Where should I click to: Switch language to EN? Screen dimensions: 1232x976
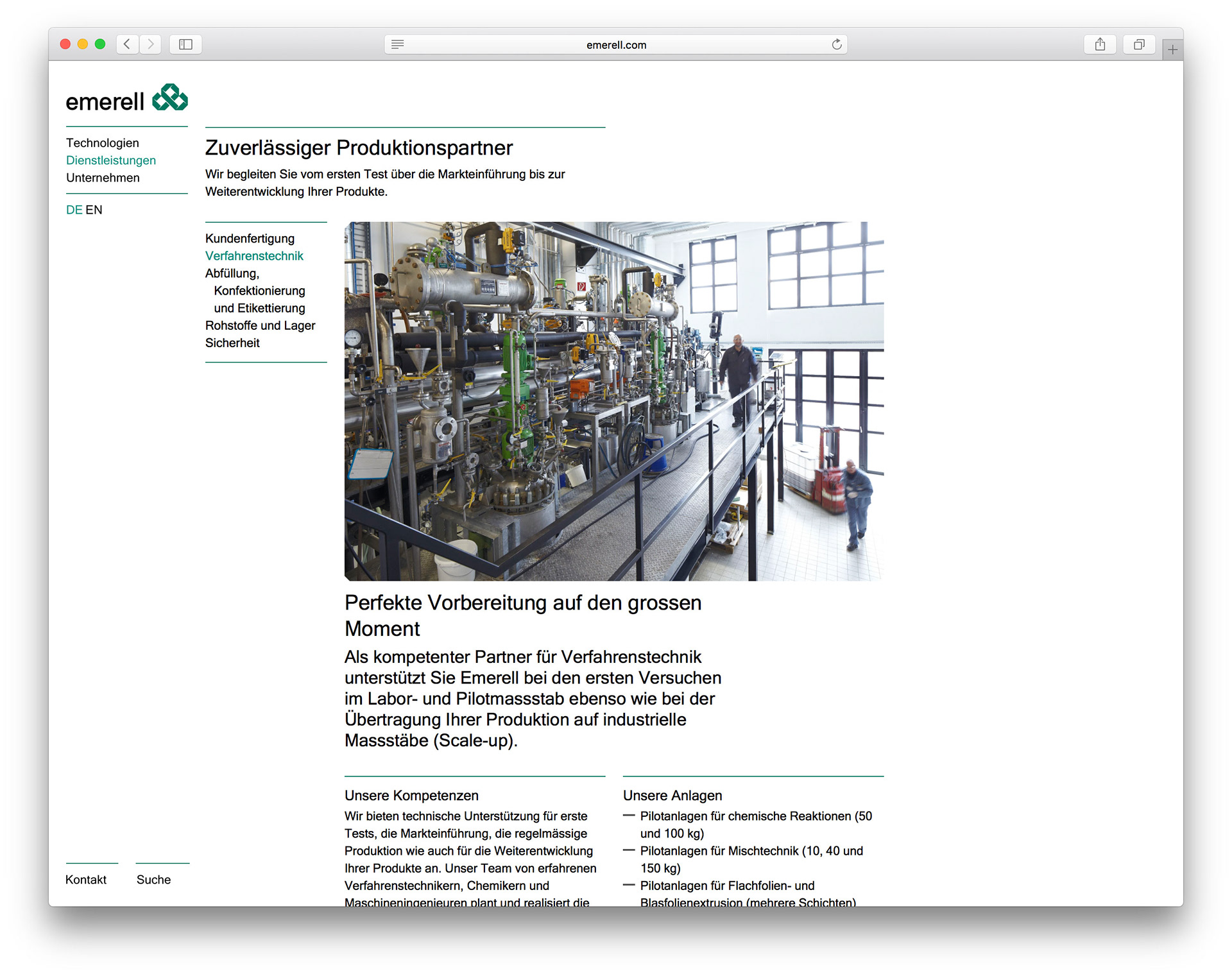click(94, 210)
